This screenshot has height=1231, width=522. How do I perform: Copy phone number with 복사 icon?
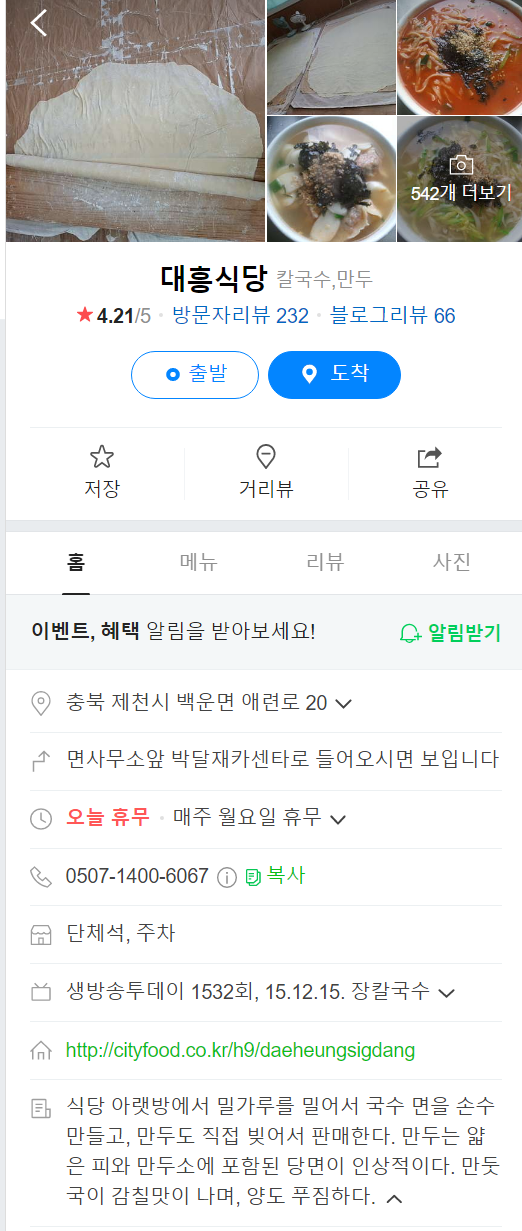pyautogui.click(x=253, y=877)
